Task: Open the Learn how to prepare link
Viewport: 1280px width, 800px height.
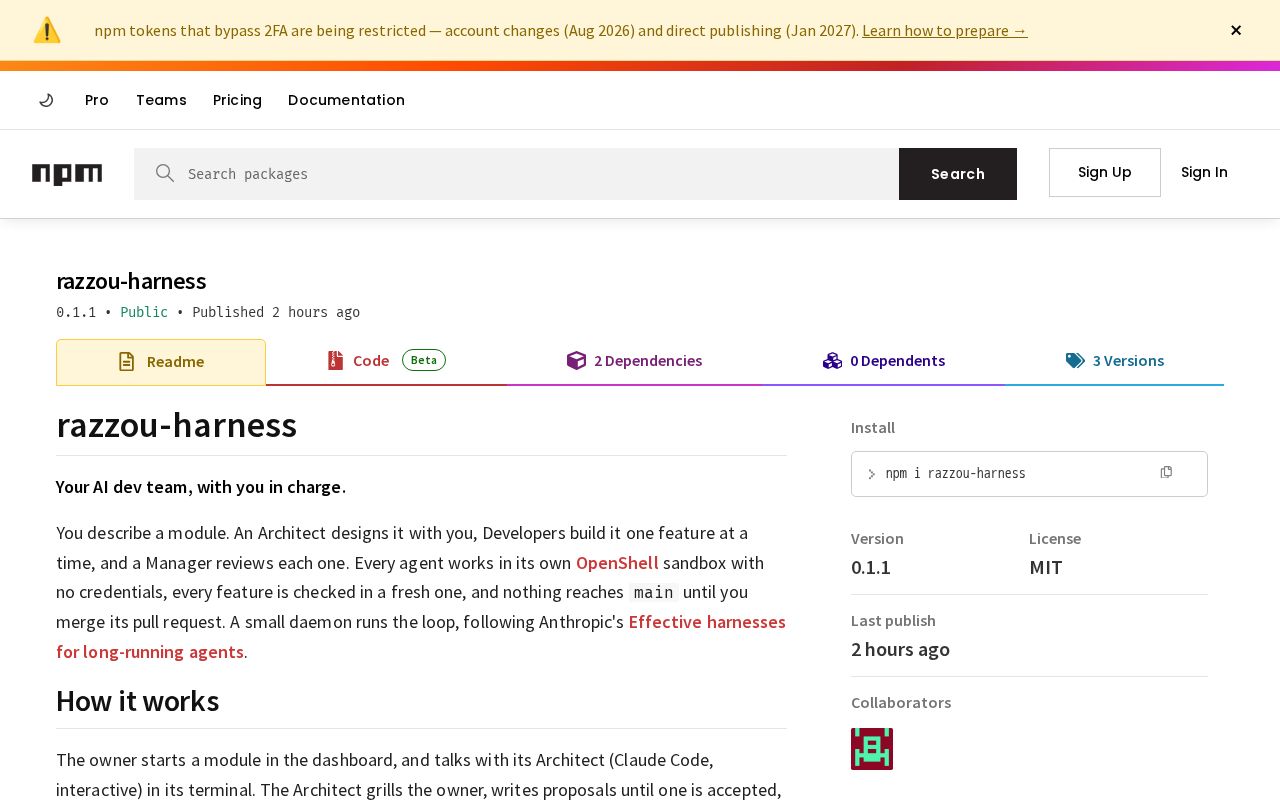Action: coord(944,30)
